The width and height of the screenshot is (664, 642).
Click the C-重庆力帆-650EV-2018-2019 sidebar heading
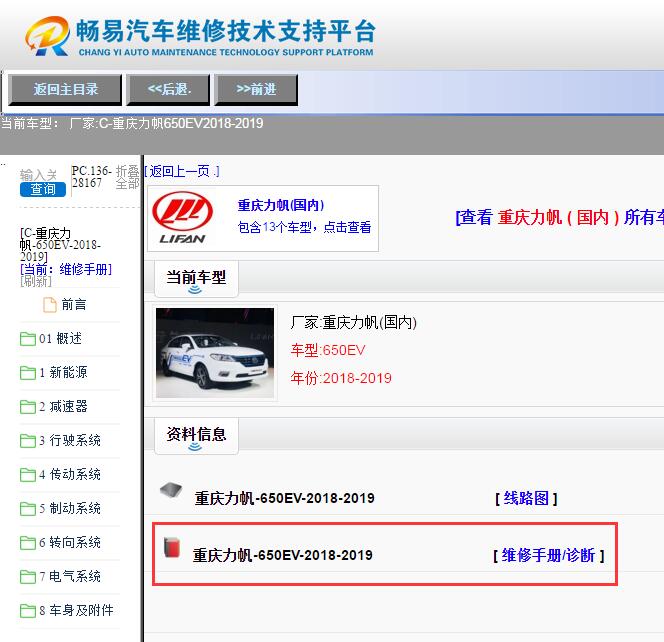tap(60, 244)
